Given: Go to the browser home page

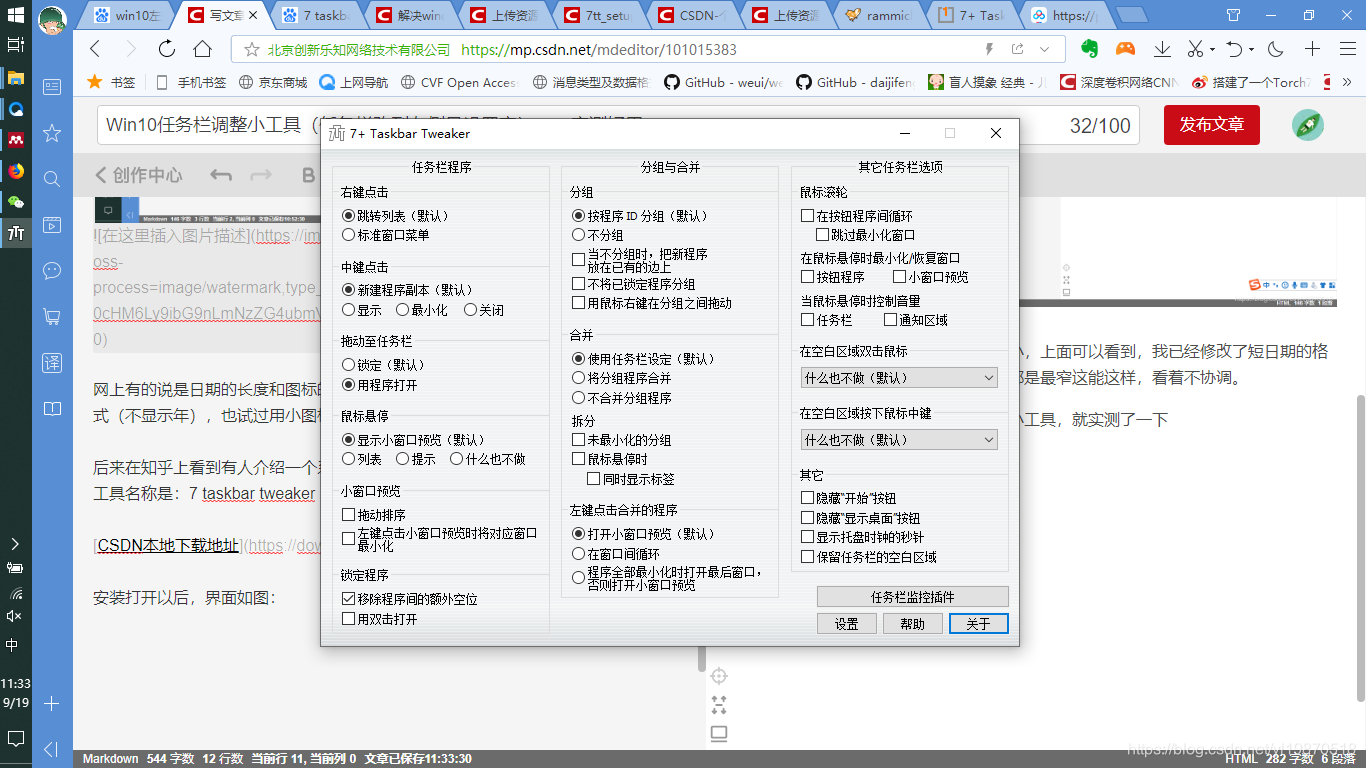Looking at the screenshot, I should pyautogui.click(x=203, y=49).
